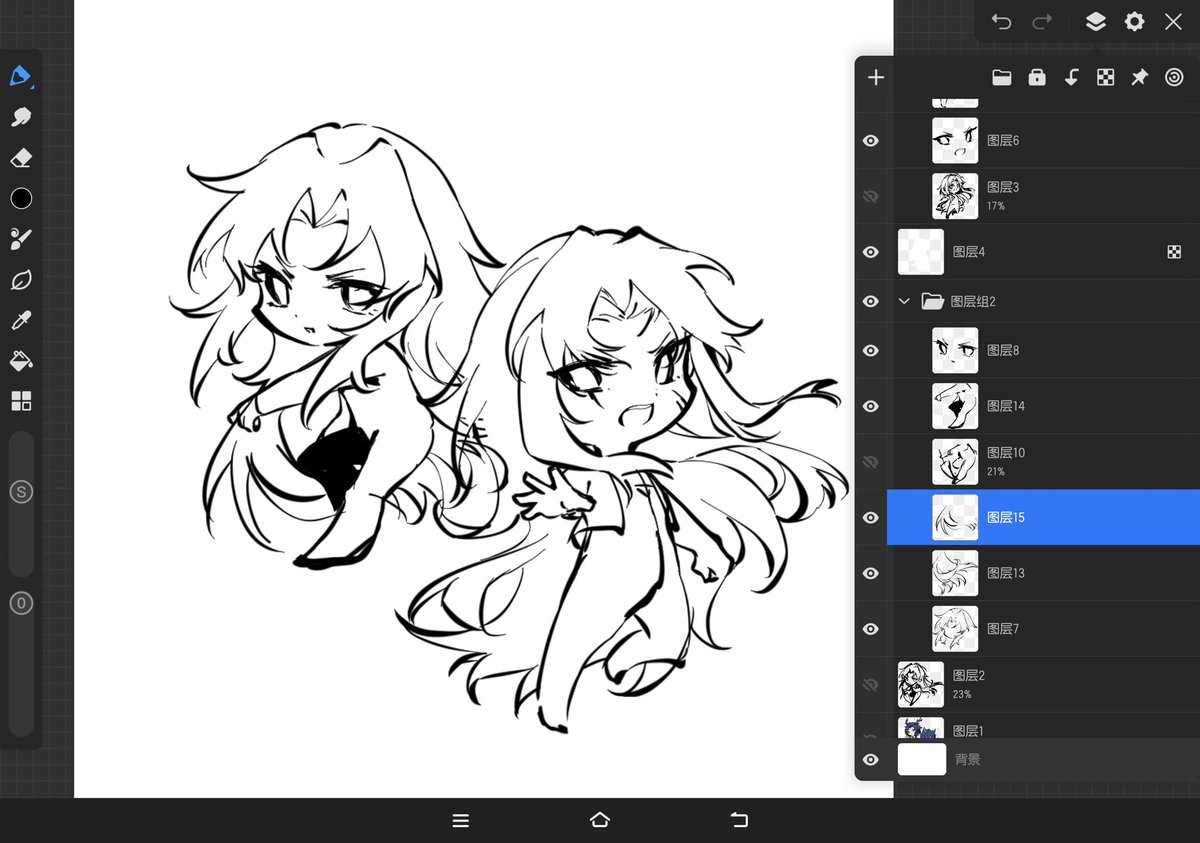Select the Eyedropper tool
1200x843 pixels.
point(21,320)
